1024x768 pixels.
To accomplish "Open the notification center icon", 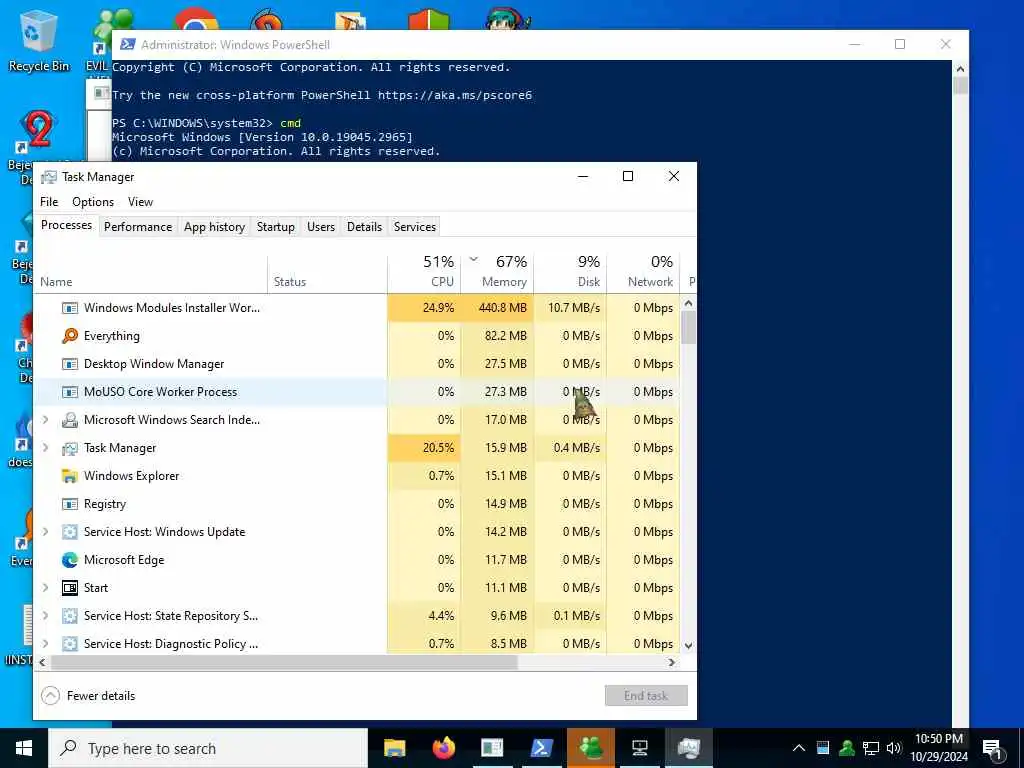I will [x=993, y=749].
